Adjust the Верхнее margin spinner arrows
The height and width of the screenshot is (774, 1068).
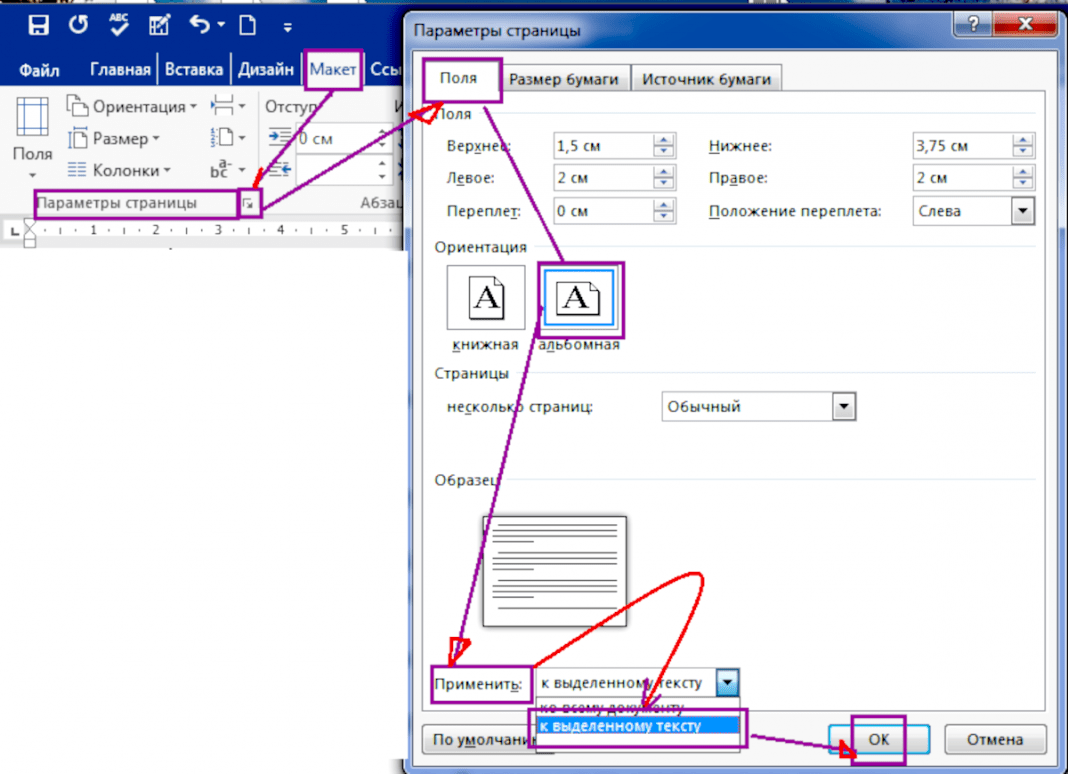point(663,146)
